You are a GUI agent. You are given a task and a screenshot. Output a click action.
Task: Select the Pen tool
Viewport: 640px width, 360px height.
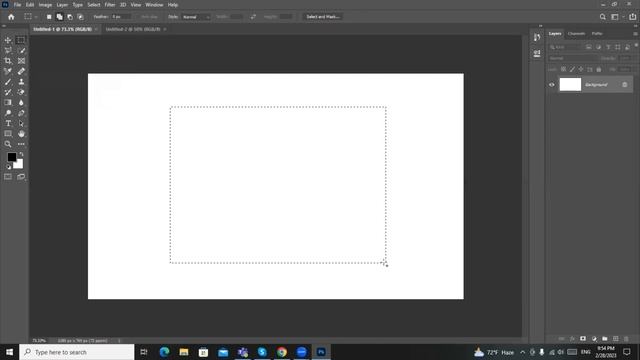(x=21, y=113)
